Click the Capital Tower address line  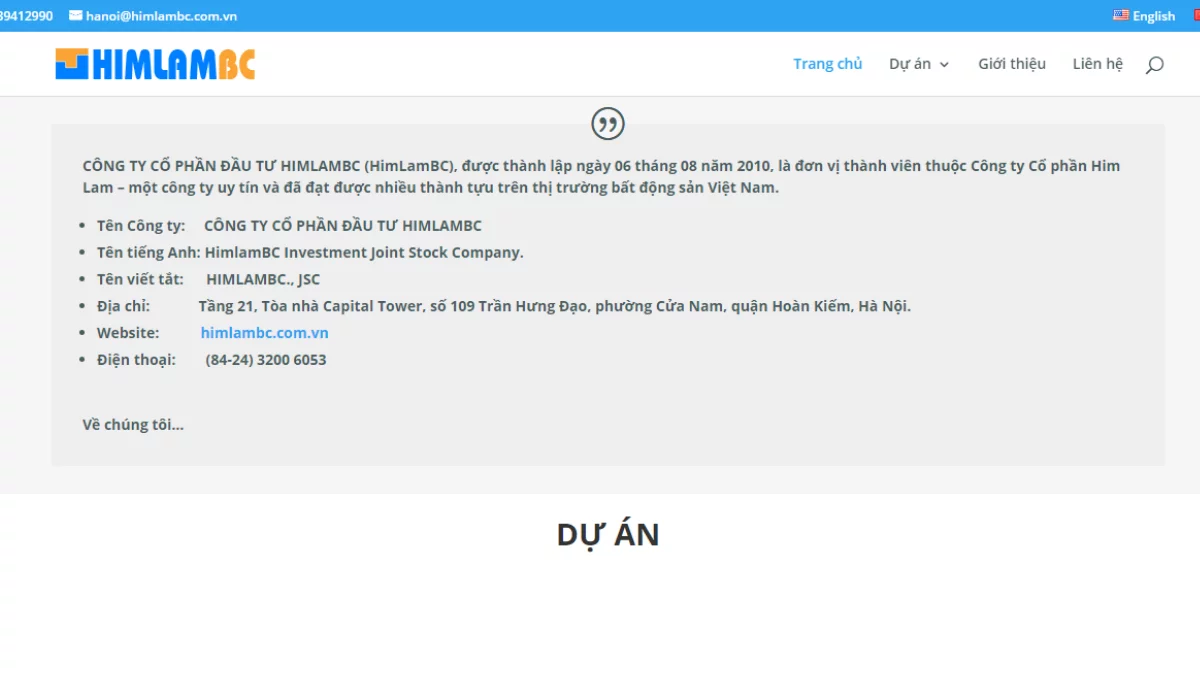pos(554,306)
